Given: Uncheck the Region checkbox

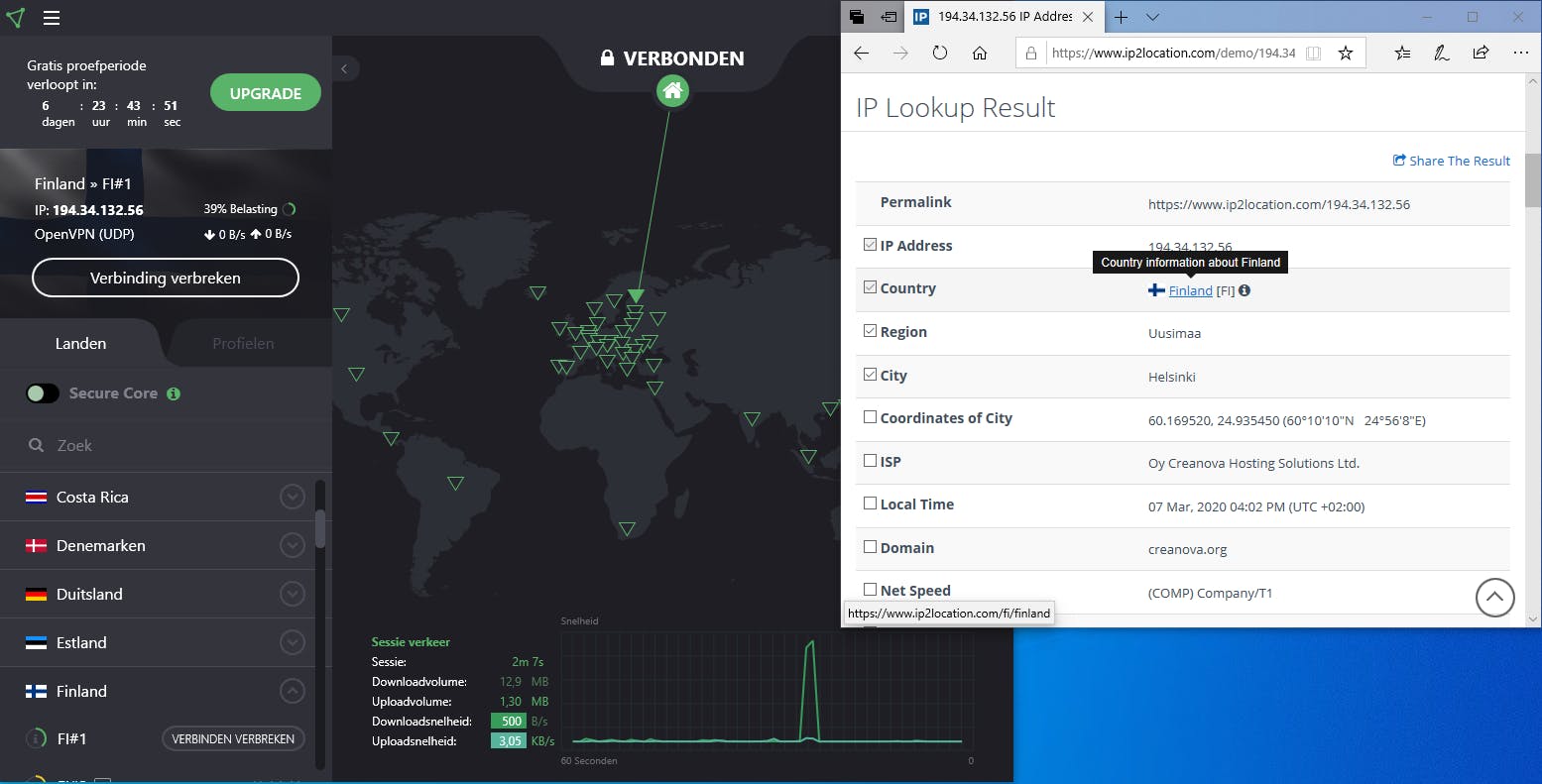Looking at the screenshot, I should coord(870,331).
